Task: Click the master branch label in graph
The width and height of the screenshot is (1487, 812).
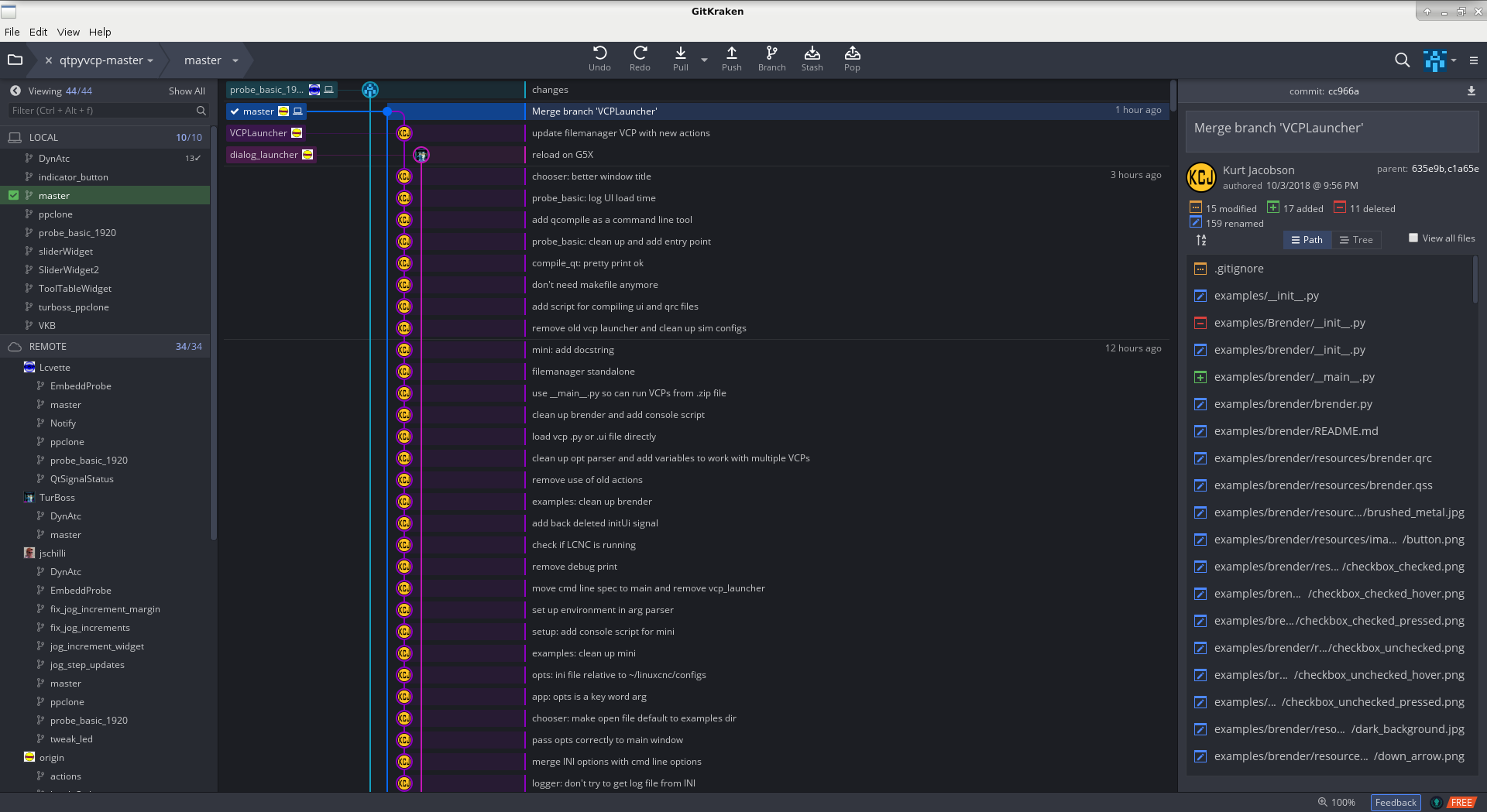Action: pyautogui.click(x=266, y=111)
